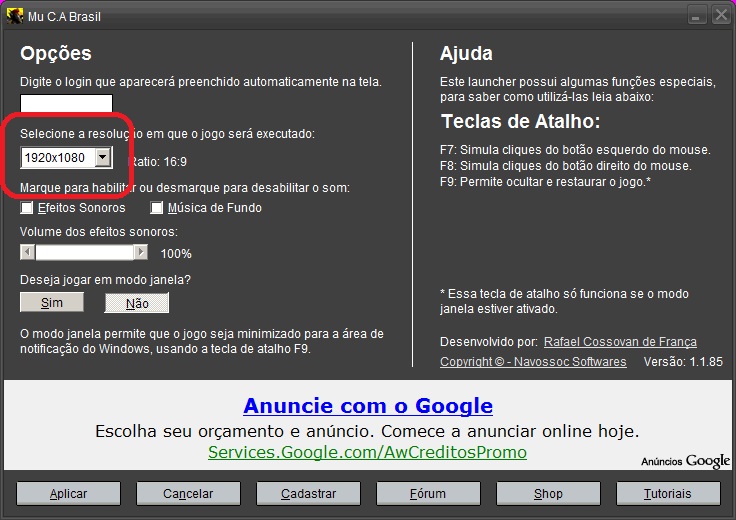Select Não for window mode

[x=137, y=302]
